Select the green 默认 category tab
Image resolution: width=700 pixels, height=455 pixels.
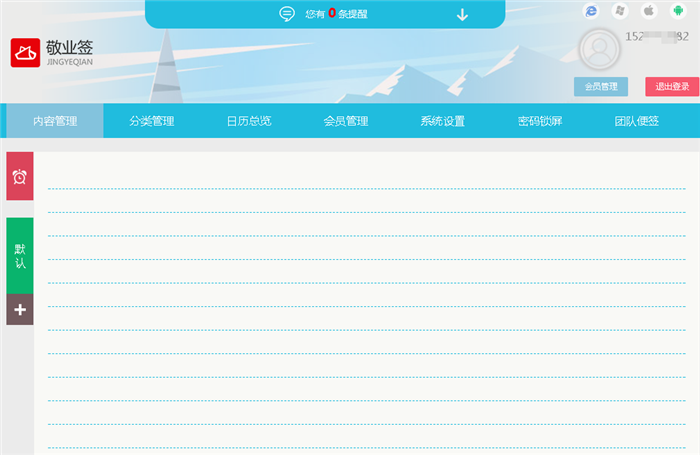click(20, 255)
